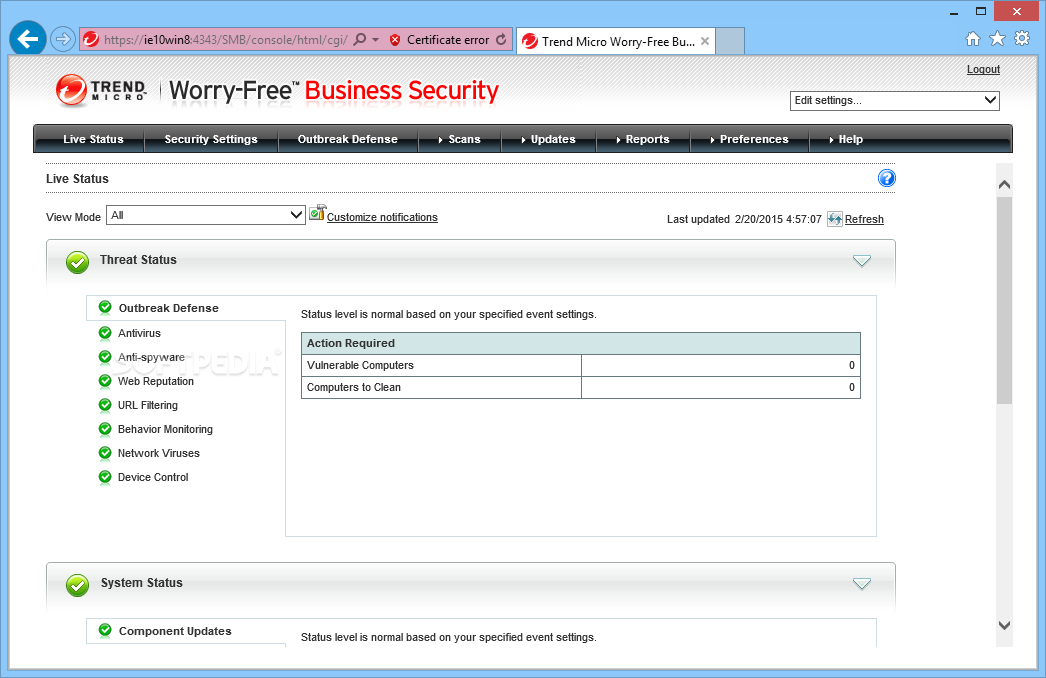Select Device Control in the threat list
The image size is (1046, 678).
153,477
